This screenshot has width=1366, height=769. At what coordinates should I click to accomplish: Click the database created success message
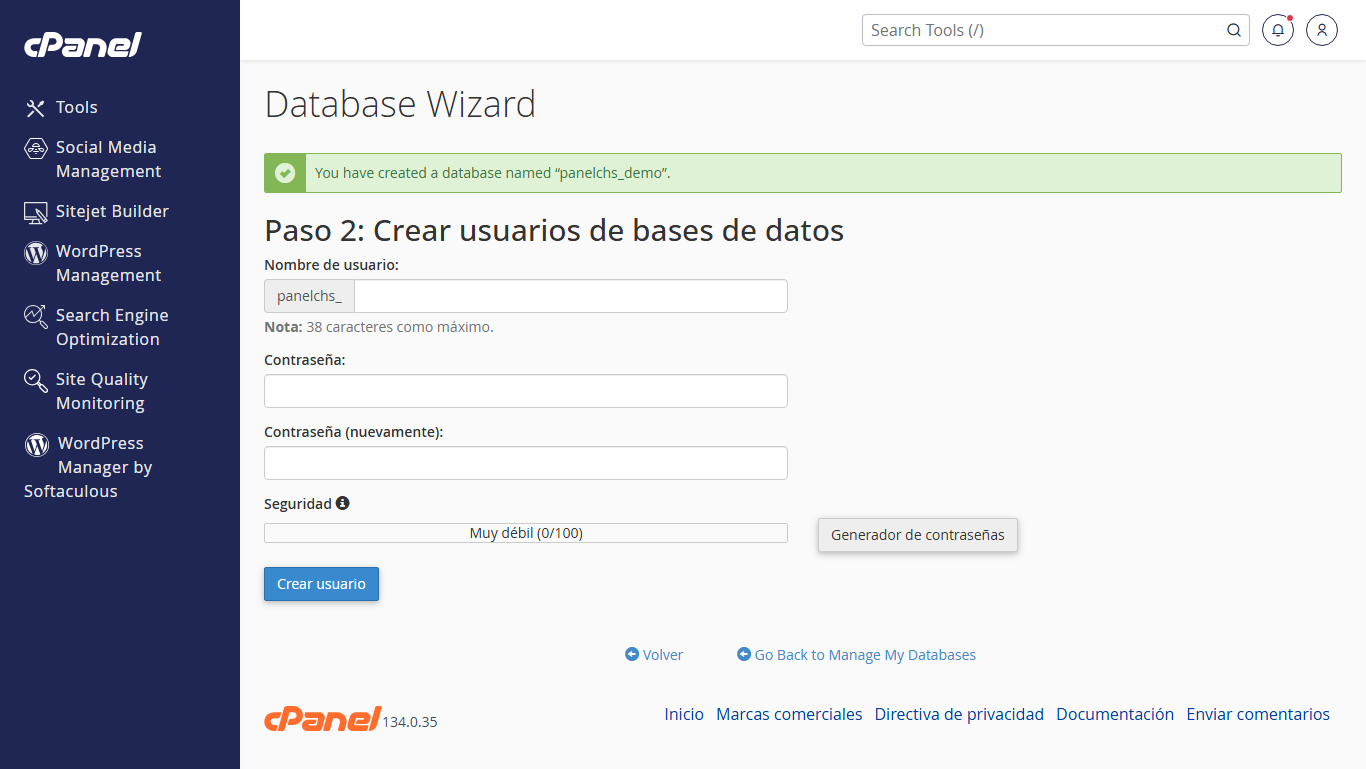point(803,173)
